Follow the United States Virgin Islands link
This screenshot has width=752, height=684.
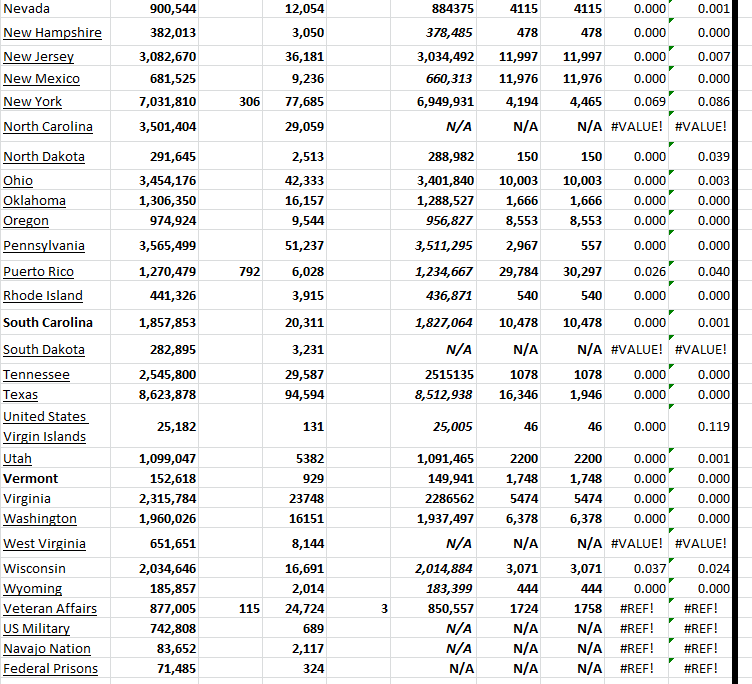pyautogui.click(x=45, y=426)
